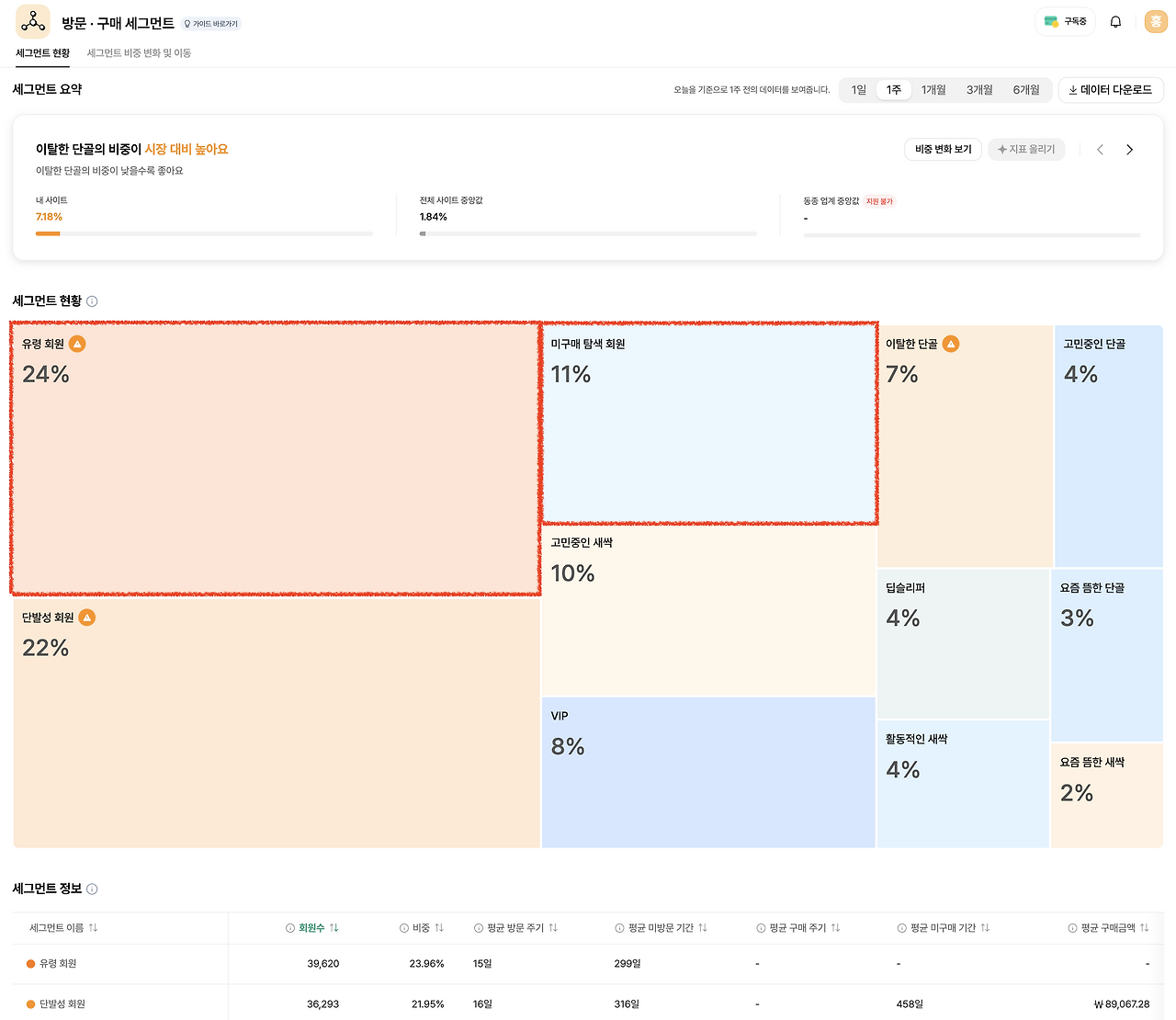Screen dimensions: 1176x1020
Task: Click the 39,620 member count cell
Action: [322, 964]
